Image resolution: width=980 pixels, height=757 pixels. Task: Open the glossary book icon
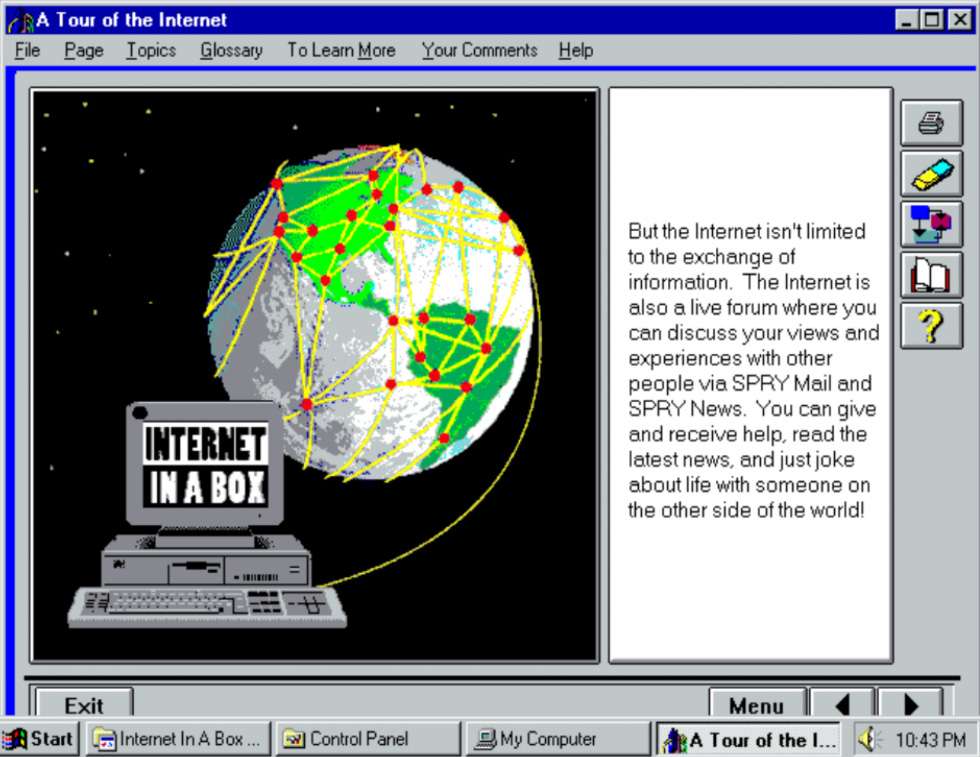pyautogui.click(x=931, y=275)
